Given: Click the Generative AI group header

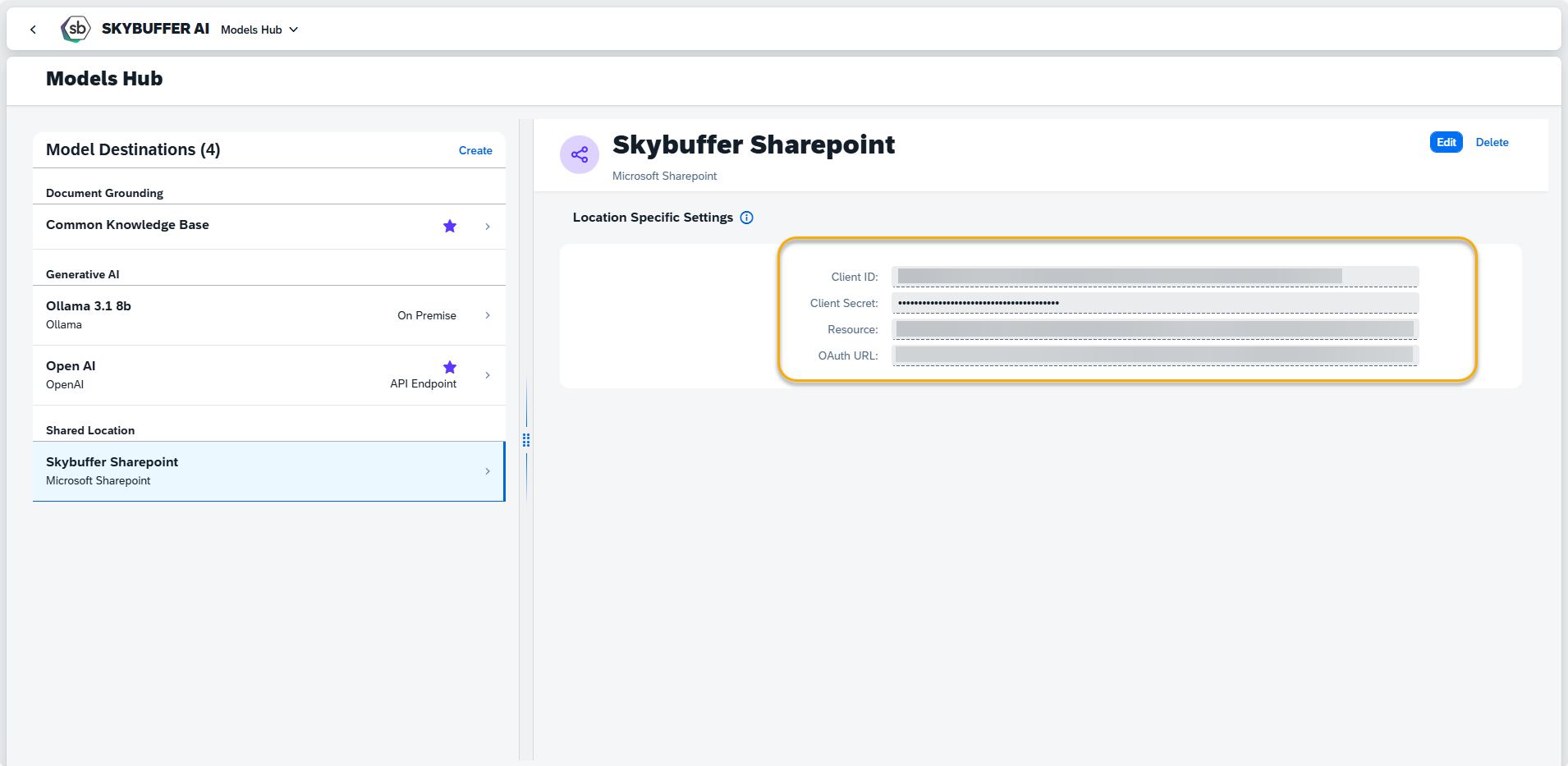Looking at the screenshot, I should [82, 274].
